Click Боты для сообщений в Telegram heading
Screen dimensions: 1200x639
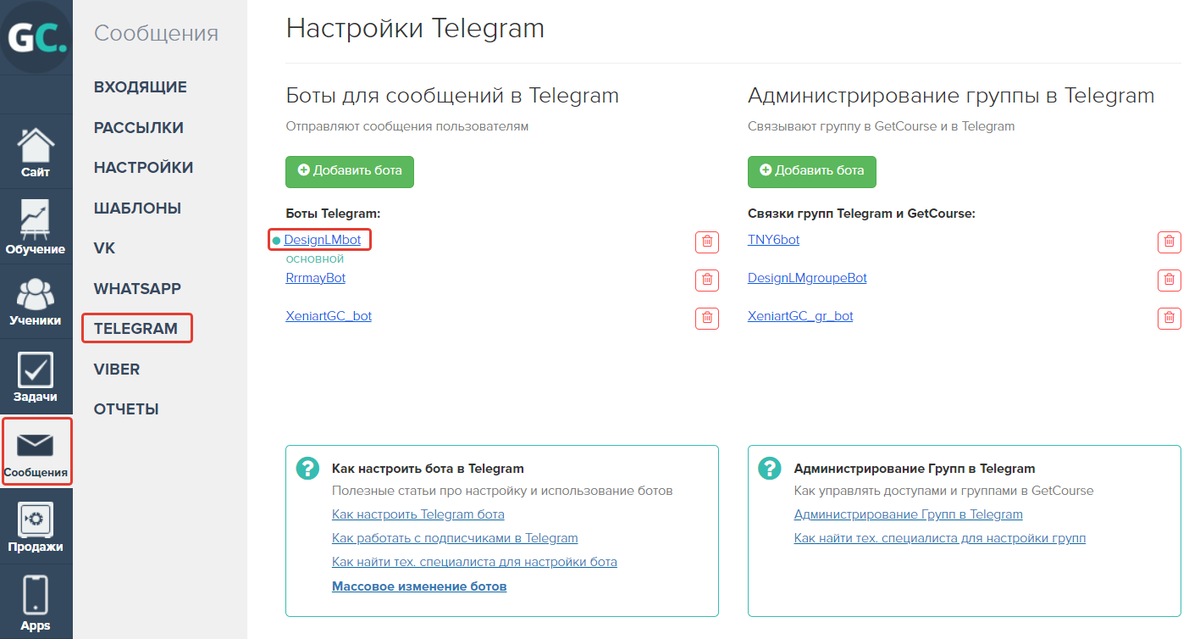tap(452, 96)
